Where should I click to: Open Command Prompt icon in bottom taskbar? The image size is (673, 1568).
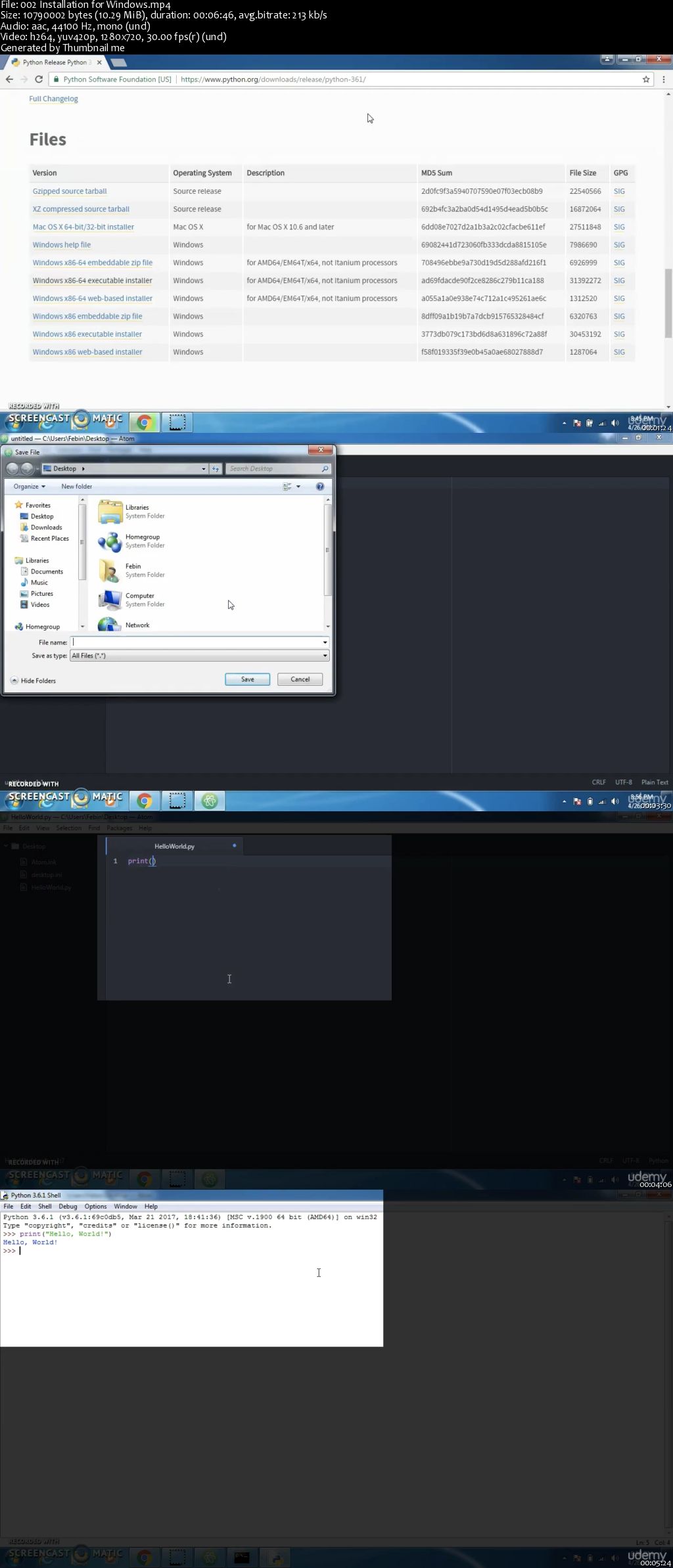(242, 1557)
